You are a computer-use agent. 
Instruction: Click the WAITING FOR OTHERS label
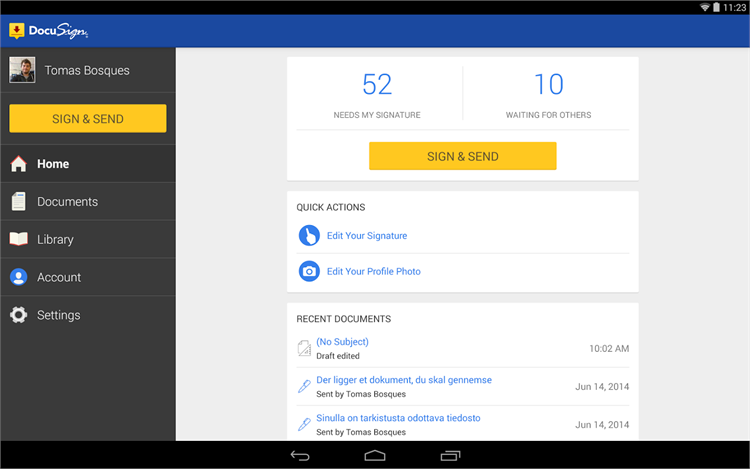pyautogui.click(x=549, y=115)
